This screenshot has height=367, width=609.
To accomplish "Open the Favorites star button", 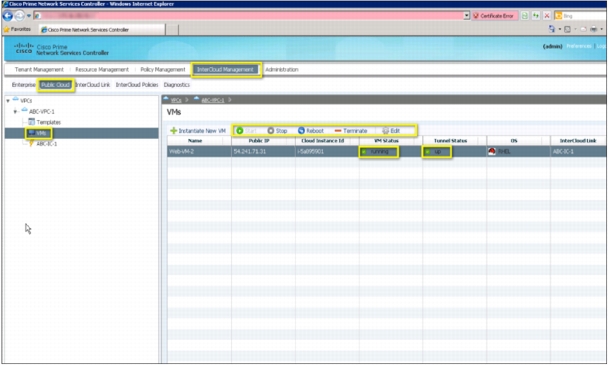I will (17, 29).
